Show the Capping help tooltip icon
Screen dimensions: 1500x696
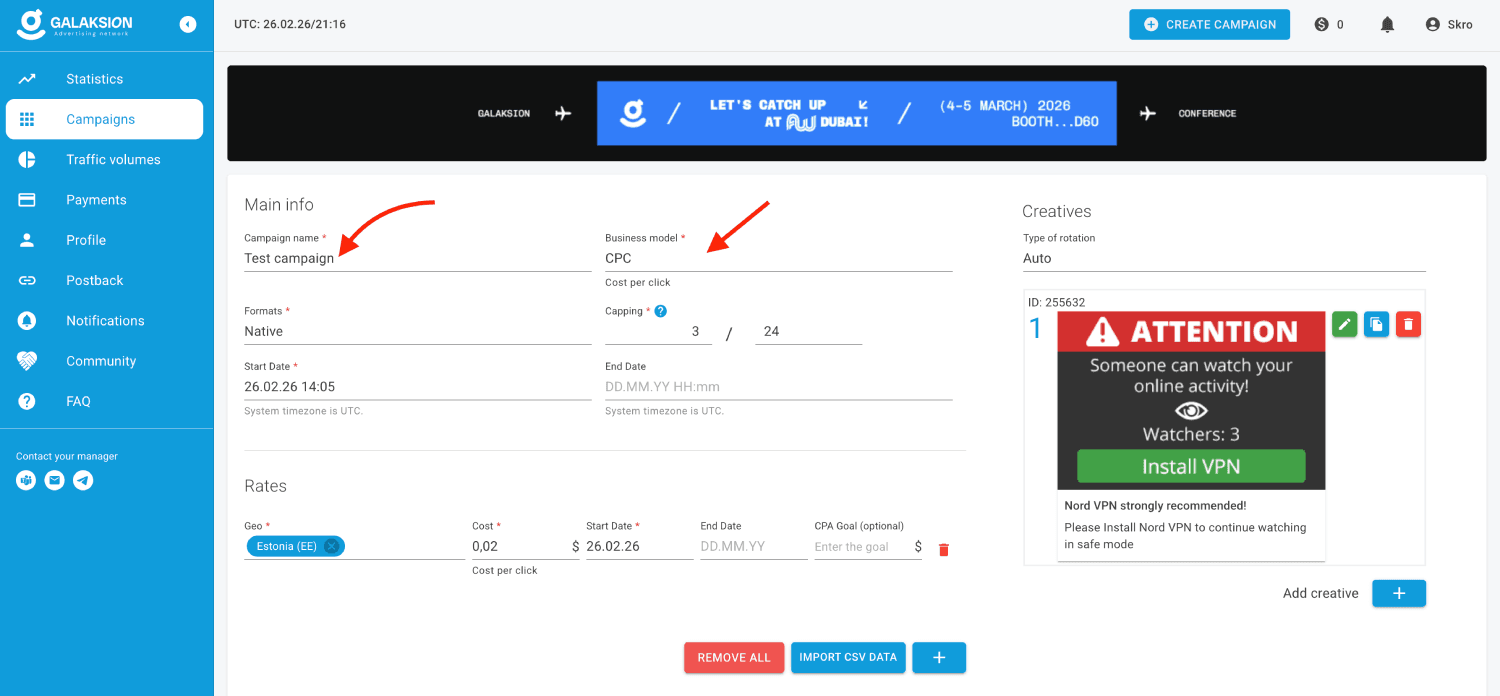660,311
